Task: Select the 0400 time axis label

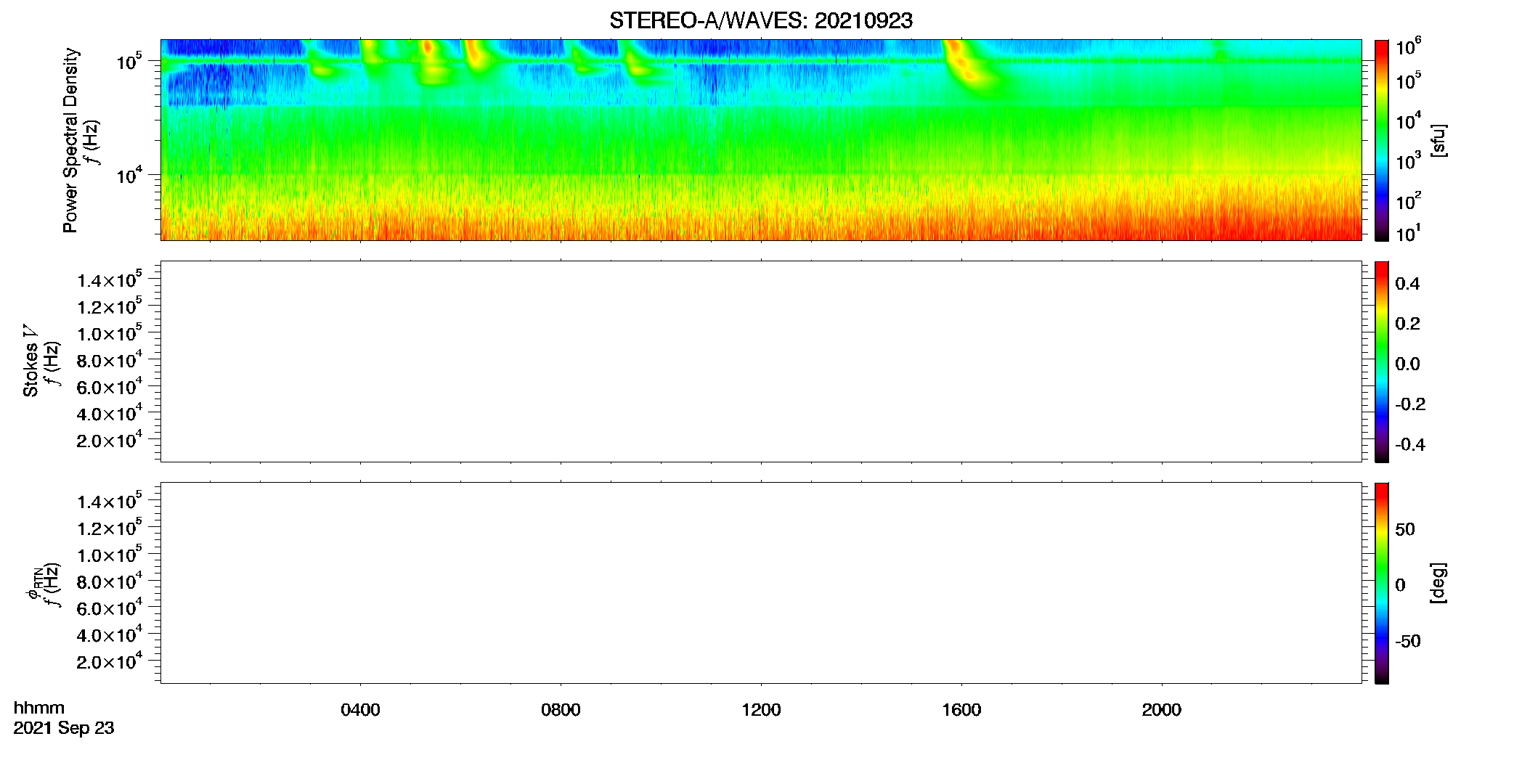Action: click(x=360, y=710)
